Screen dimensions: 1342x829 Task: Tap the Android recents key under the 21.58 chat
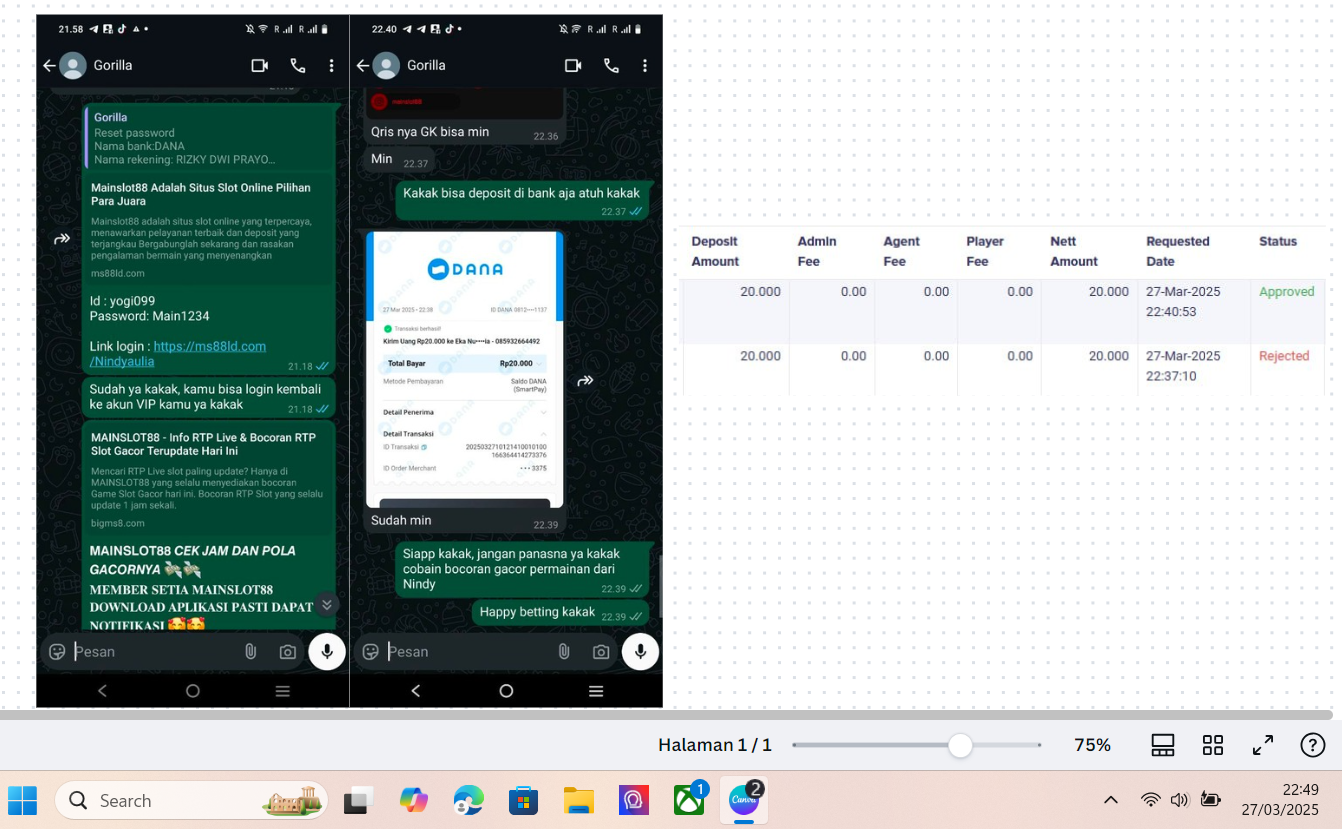coord(283,691)
